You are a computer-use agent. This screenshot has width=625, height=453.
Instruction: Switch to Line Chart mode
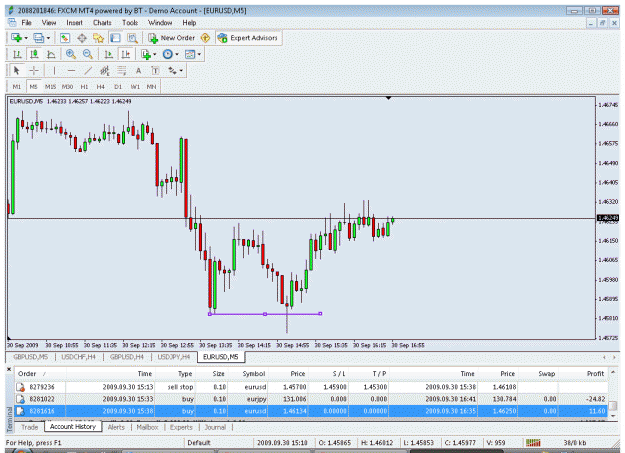coord(51,54)
